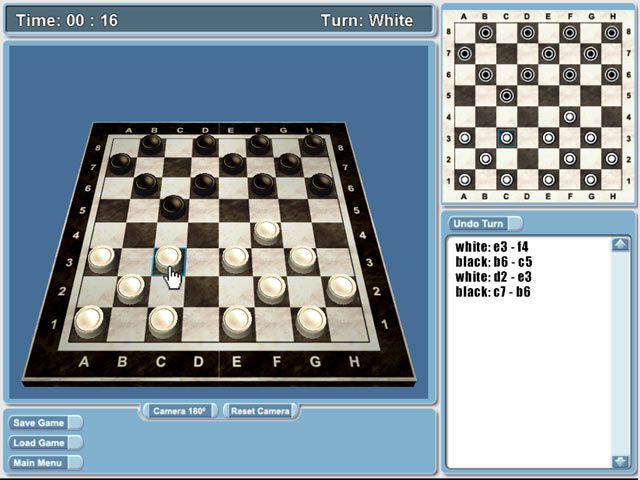The image size is (640, 480).
Task: Select the white checker on F4
Action: (267, 232)
